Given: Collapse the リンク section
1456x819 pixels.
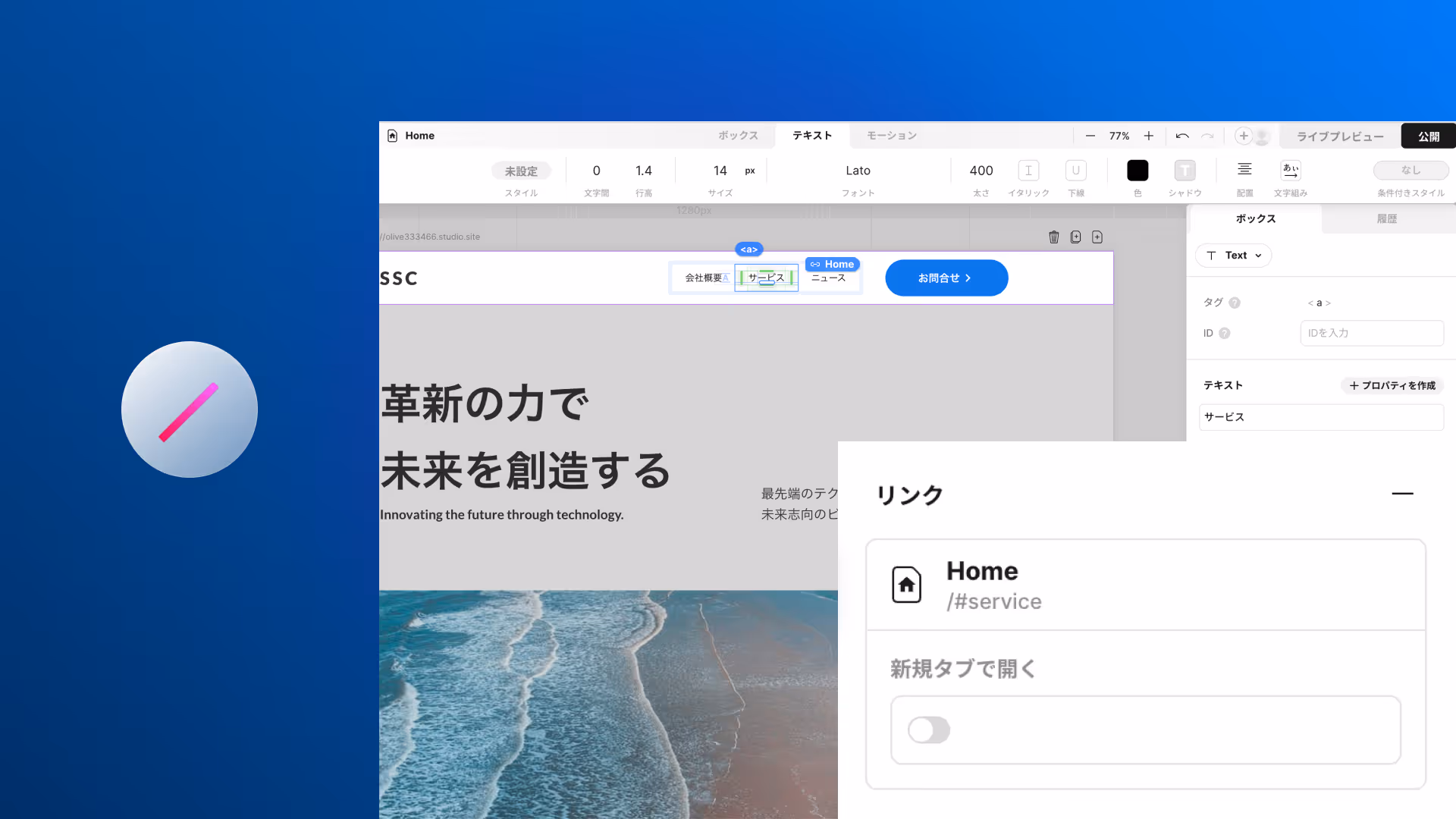Looking at the screenshot, I should (x=1402, y=494).
